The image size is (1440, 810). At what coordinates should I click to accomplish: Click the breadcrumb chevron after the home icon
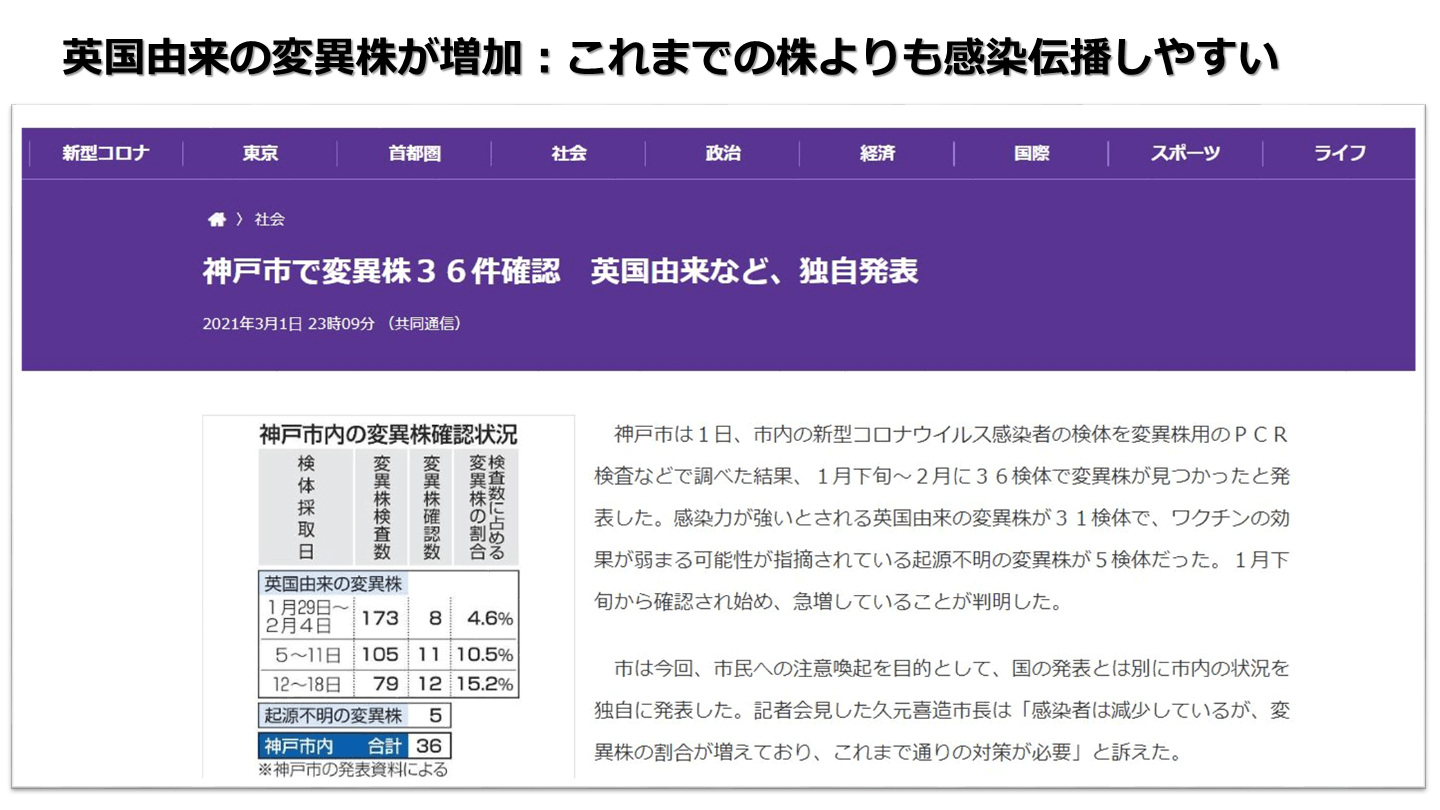(240, 220)
